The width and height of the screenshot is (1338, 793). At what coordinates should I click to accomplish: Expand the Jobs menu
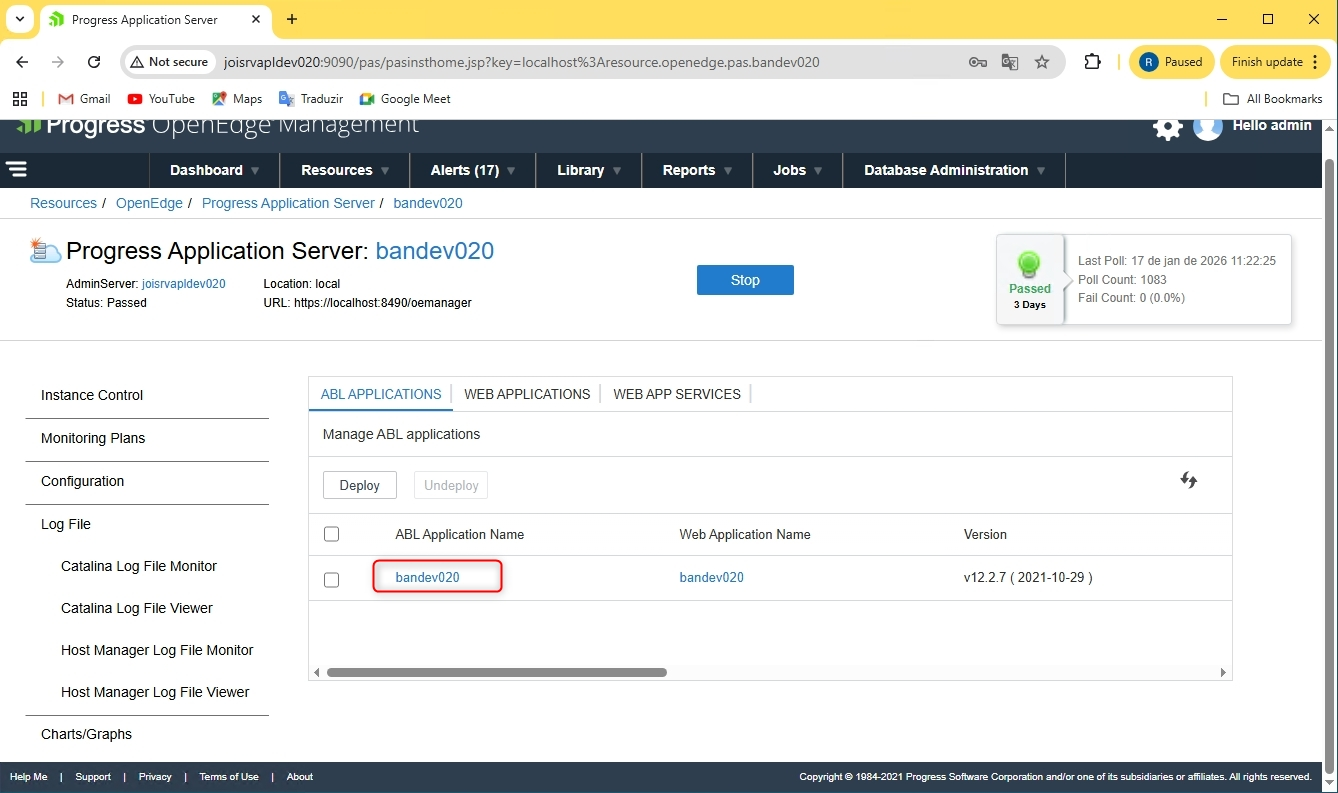pos(798,170)
